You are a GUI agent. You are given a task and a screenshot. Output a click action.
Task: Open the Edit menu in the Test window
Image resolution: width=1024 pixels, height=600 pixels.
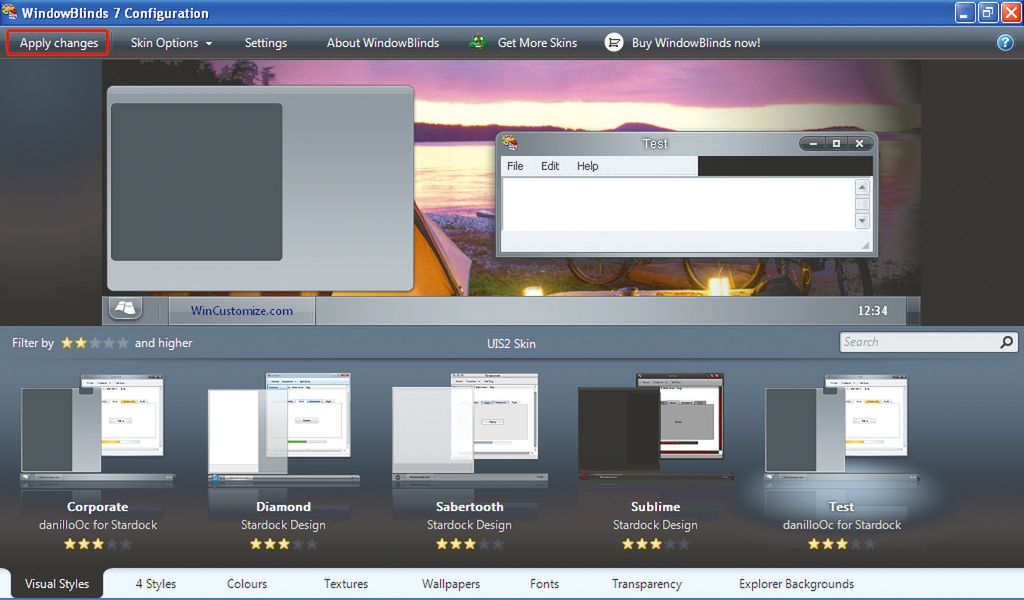coord(550,166)
